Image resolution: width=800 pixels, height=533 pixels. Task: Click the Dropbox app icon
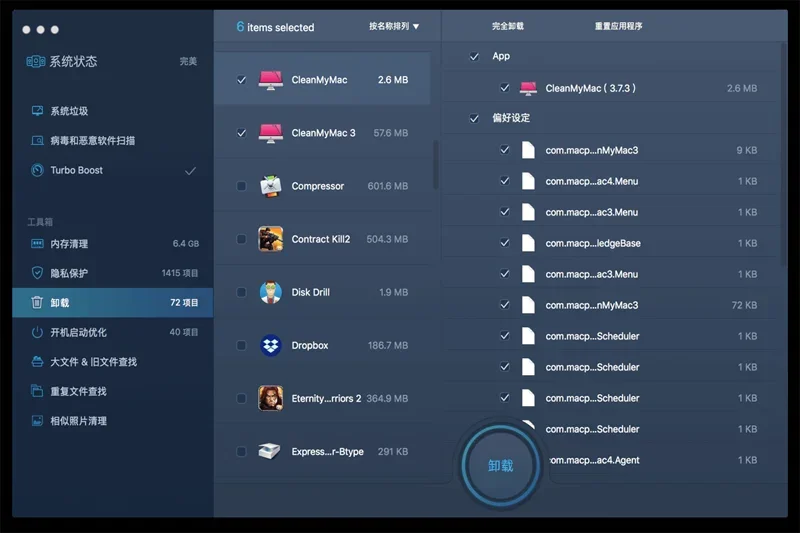pos(270,345)
